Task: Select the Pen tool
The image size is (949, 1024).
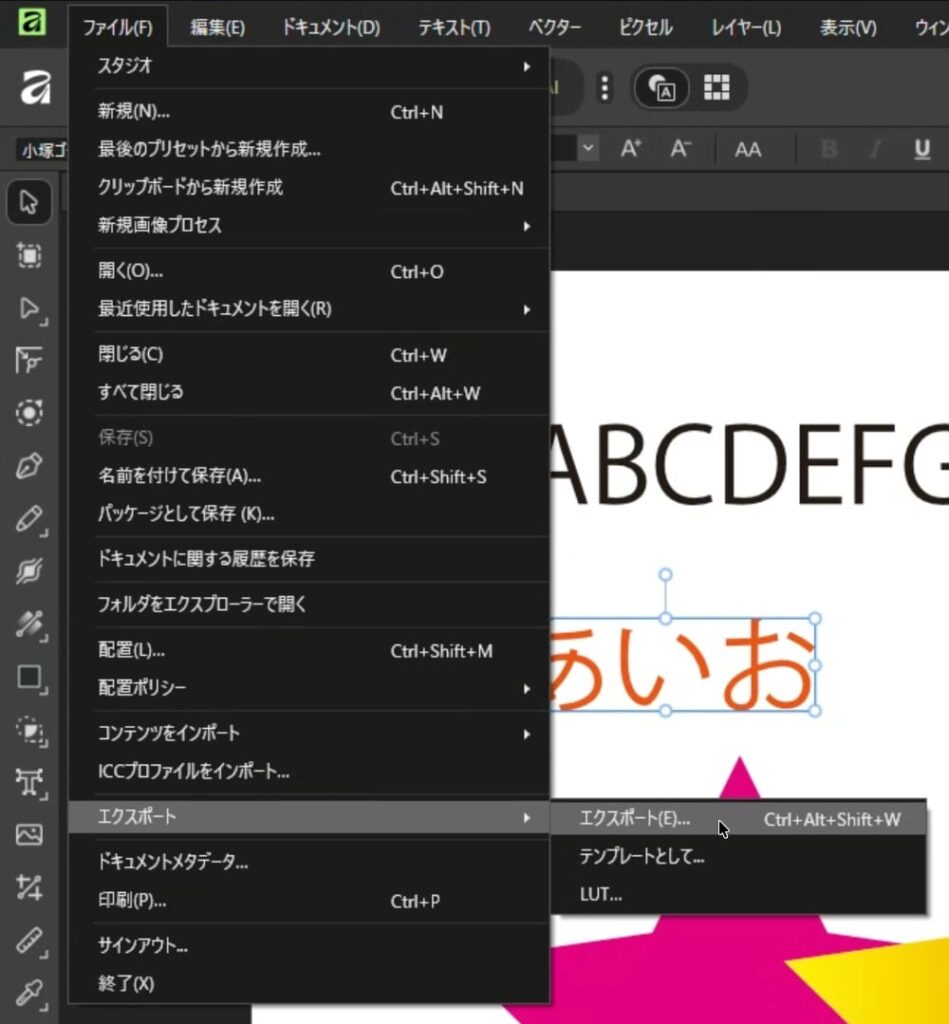Action: point(29,466)
